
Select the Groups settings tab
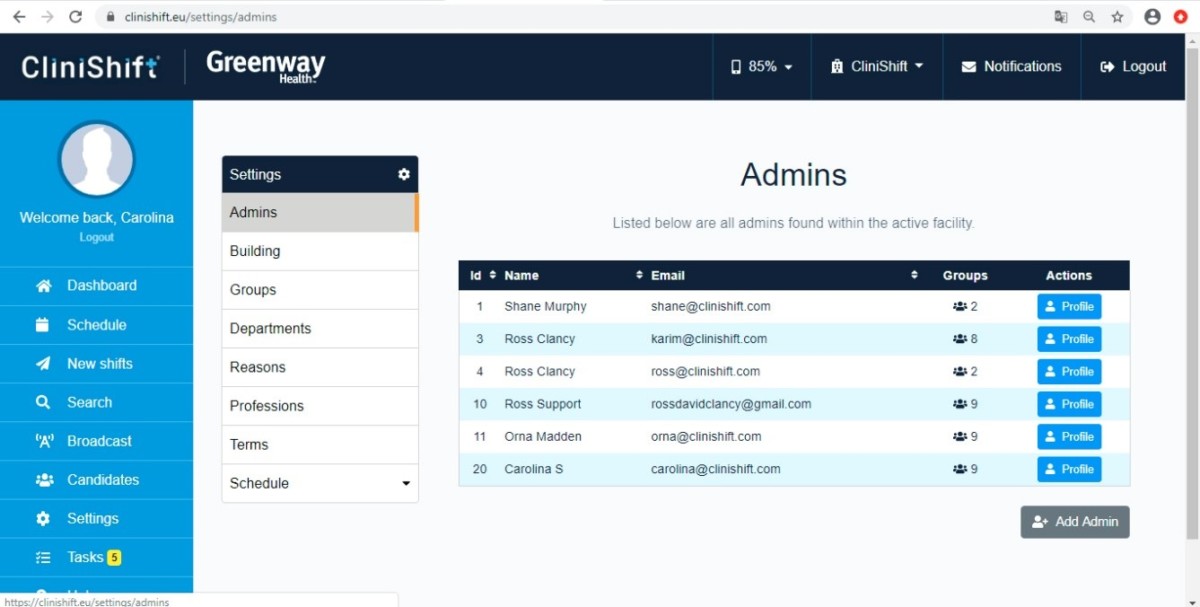click(x=320, y=290)
